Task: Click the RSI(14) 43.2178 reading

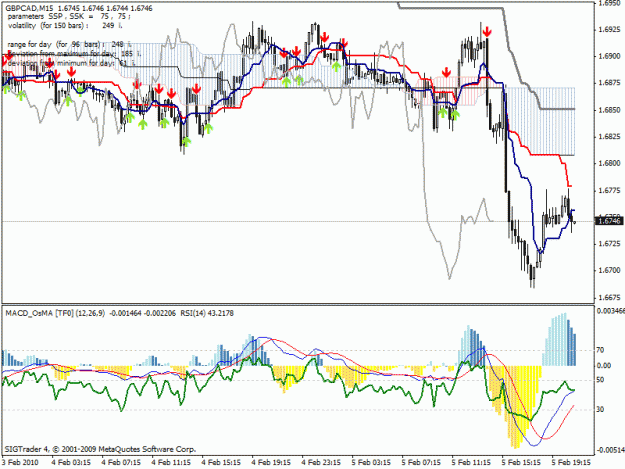Action: 207,314
